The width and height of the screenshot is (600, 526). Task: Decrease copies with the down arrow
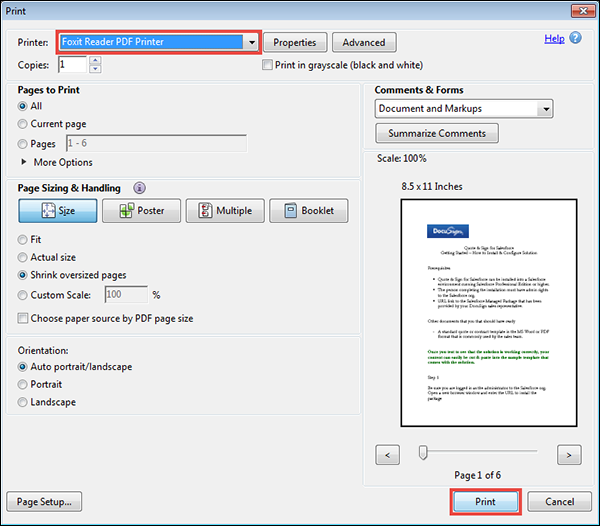(x=95, y=69)
